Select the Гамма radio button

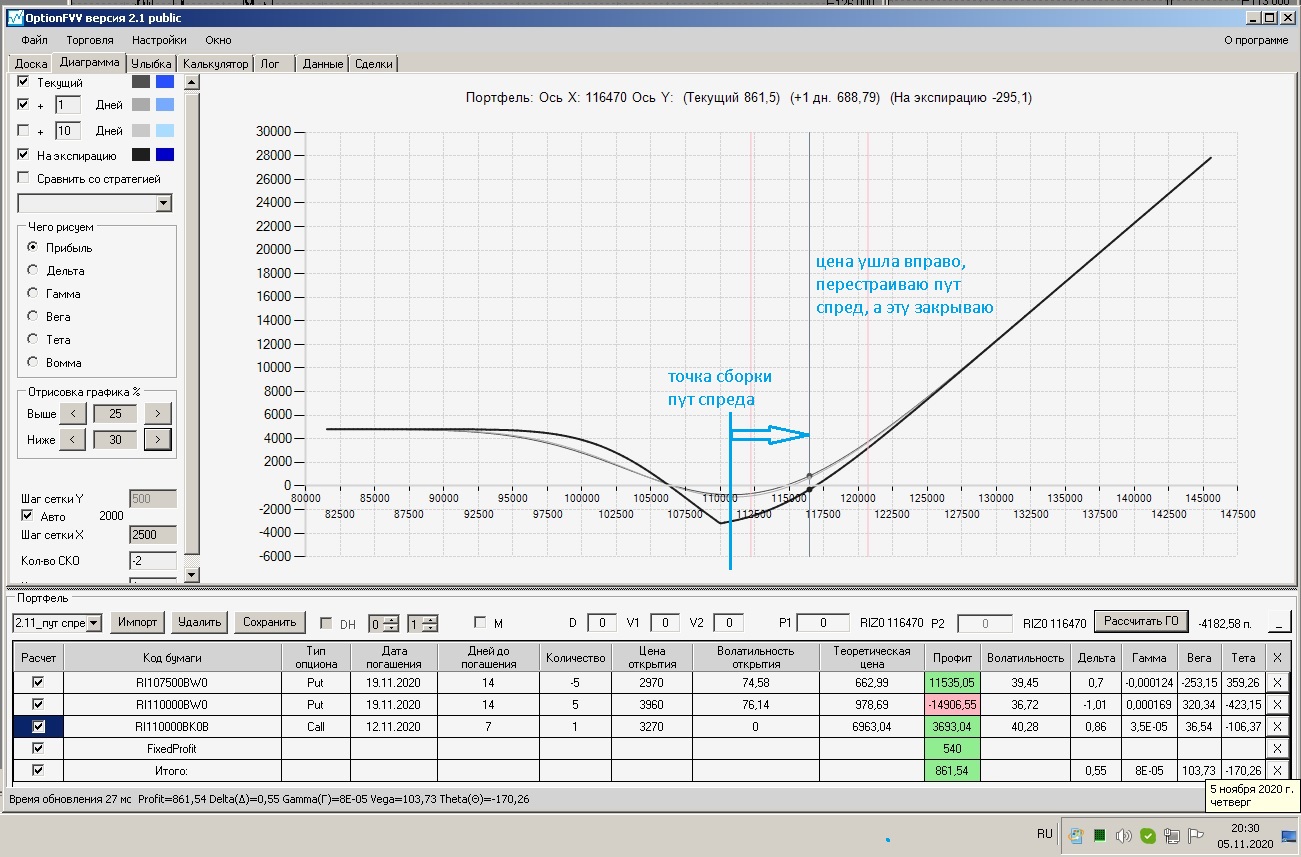pos(33,293)
